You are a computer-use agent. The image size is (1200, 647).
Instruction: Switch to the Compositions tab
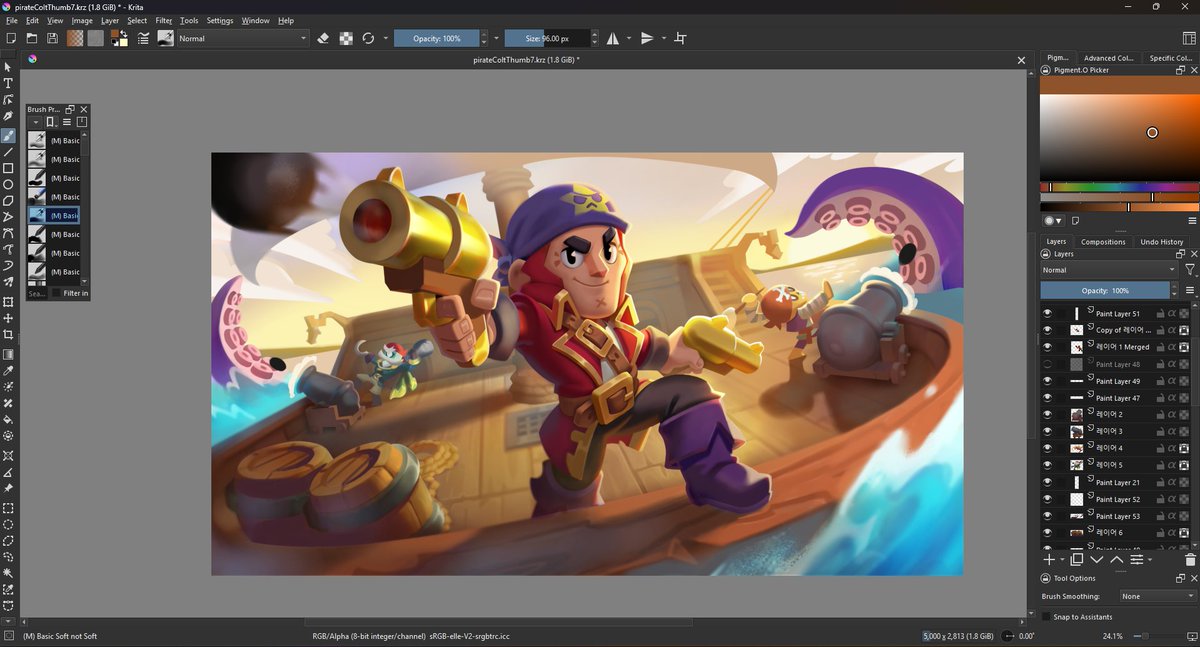[1103, 241]
